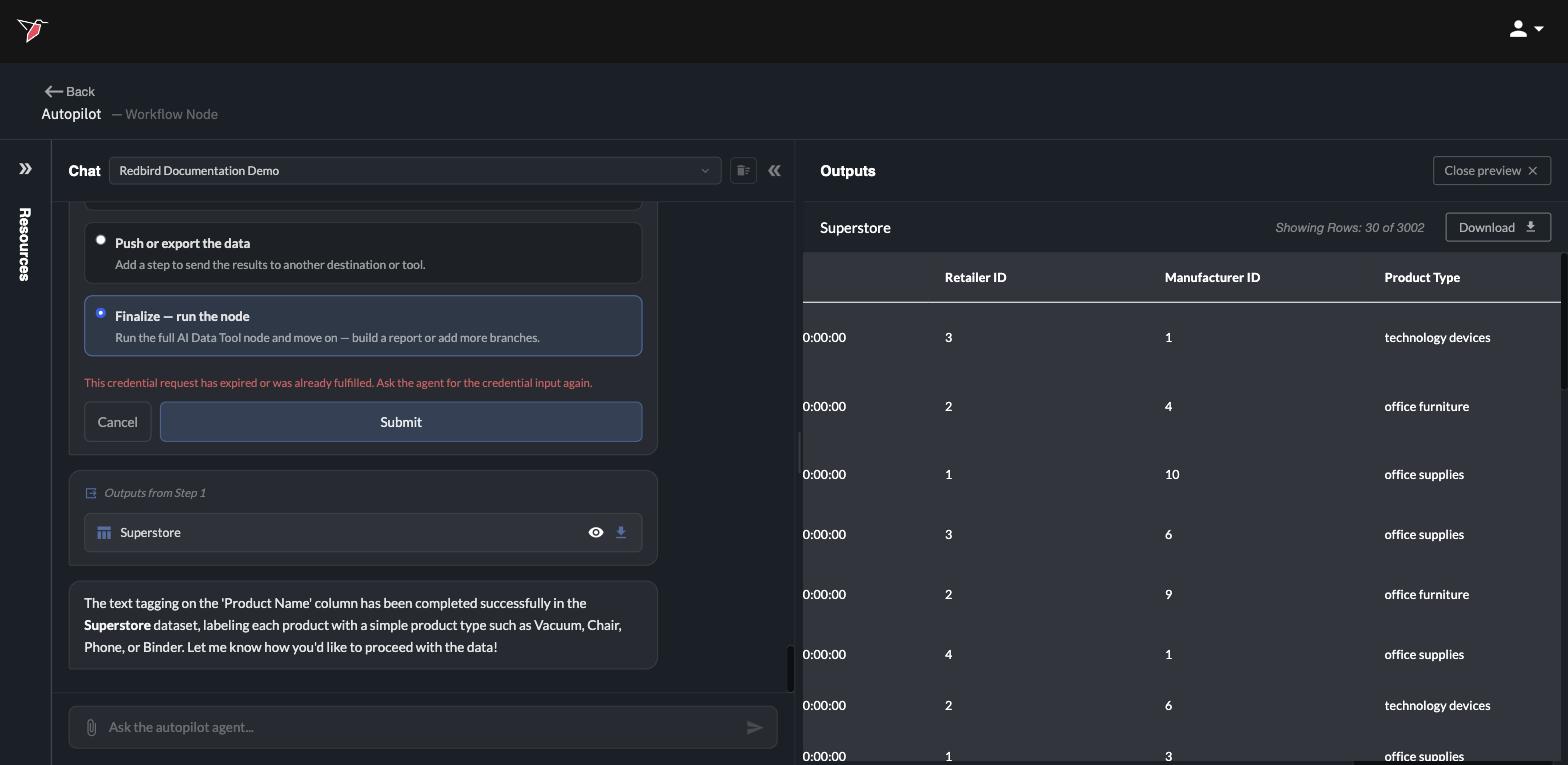Click the Superstore title in Outputs panel
Screen dimensions: 1568x765
855,228
